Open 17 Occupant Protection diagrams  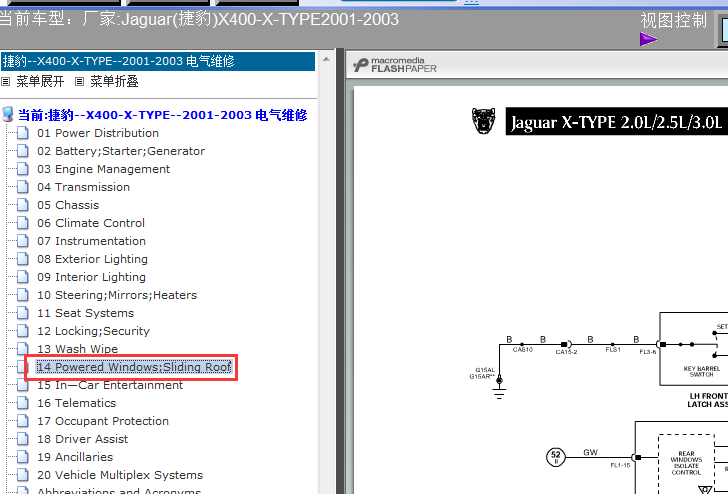(x=103, y=421)
